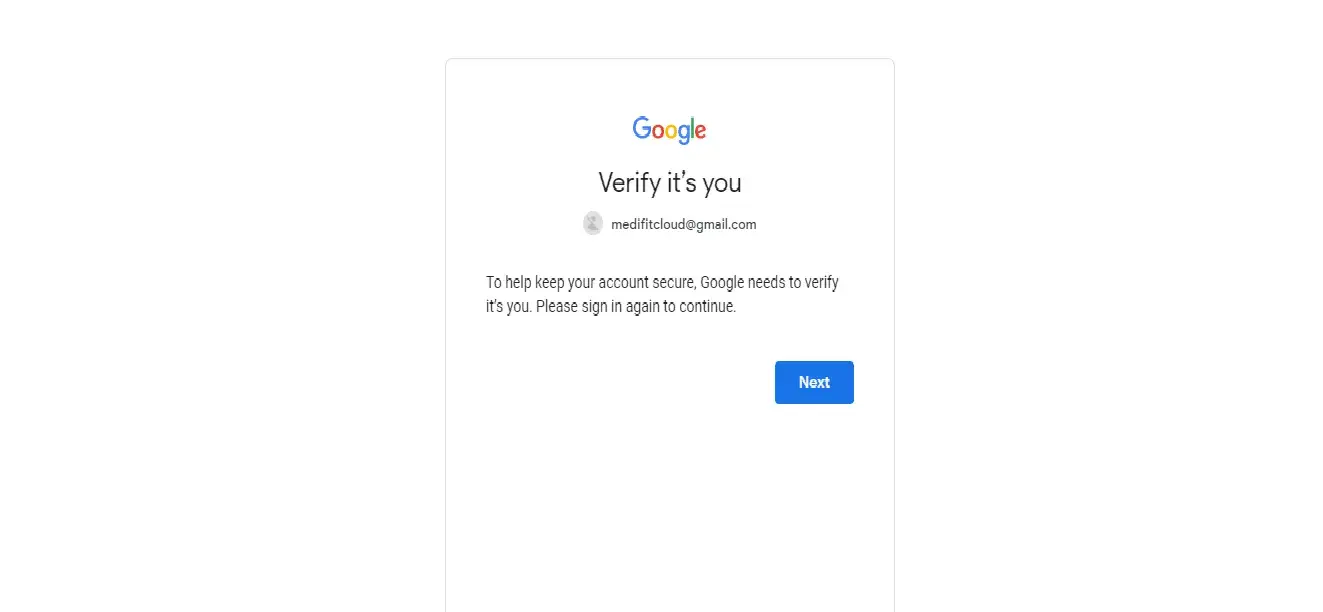
Task: Click the red first o in the Google logo
Action: point(657,131)
